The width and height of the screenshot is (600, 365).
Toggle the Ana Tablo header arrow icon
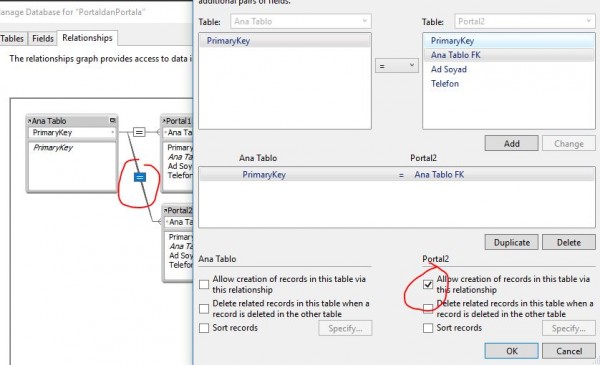coord(29,121)
